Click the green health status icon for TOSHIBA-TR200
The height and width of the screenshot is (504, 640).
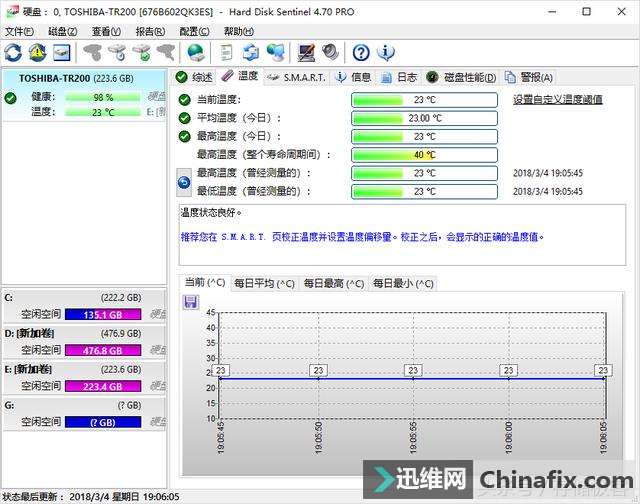pos(11,98)
